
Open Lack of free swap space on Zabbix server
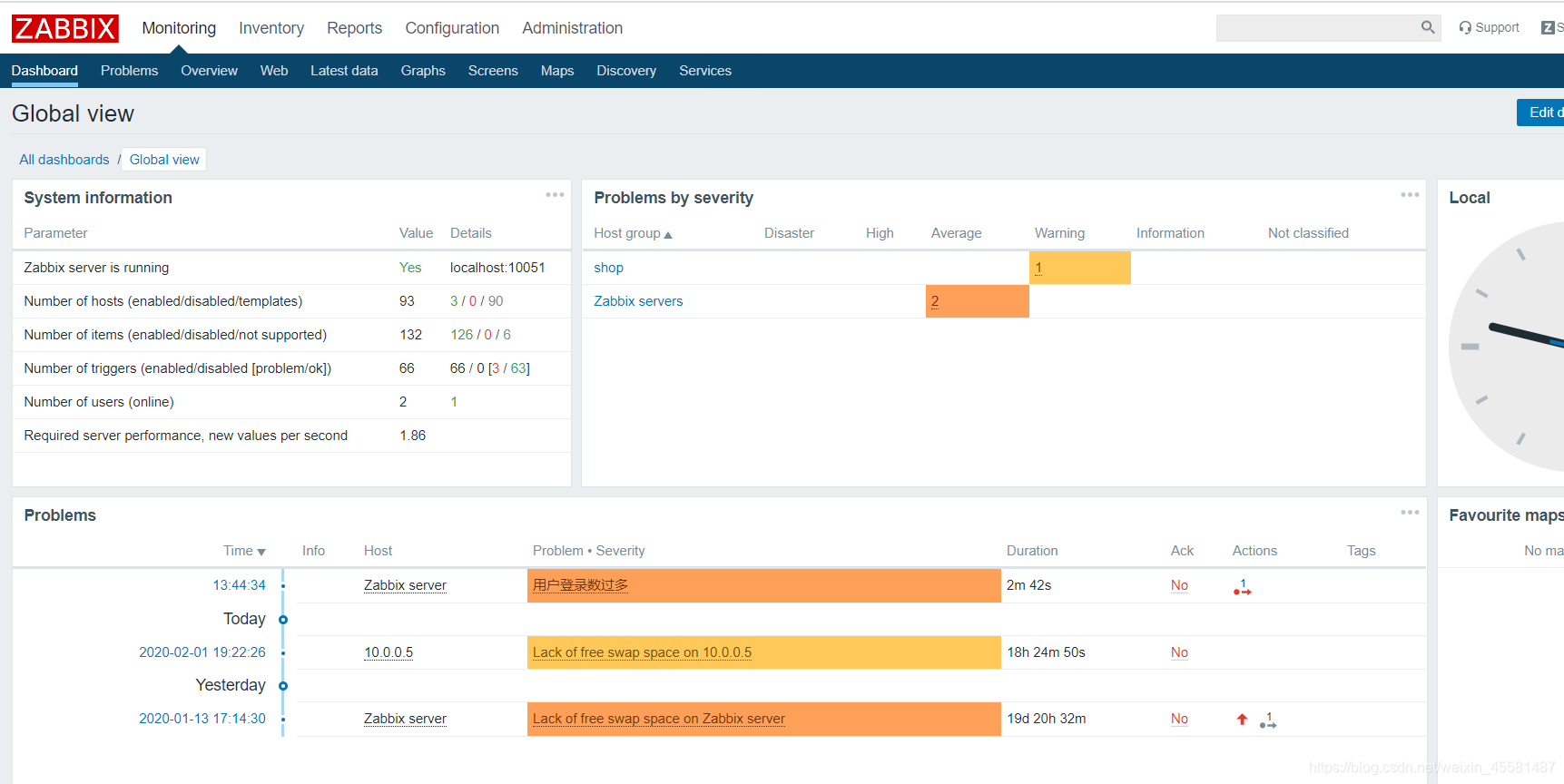pos(659,719)
